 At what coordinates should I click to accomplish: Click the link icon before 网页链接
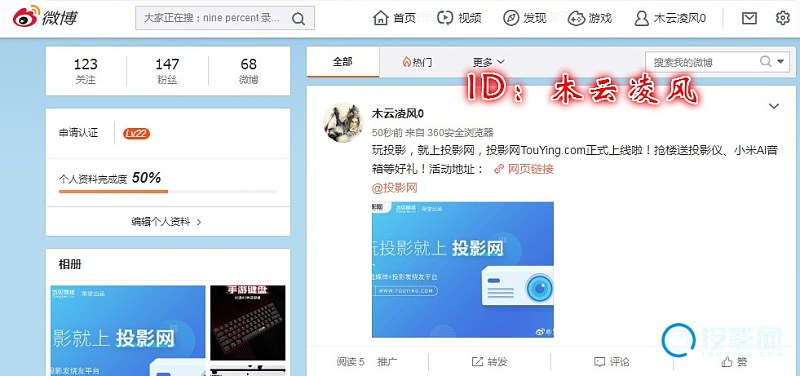(499, 169)
